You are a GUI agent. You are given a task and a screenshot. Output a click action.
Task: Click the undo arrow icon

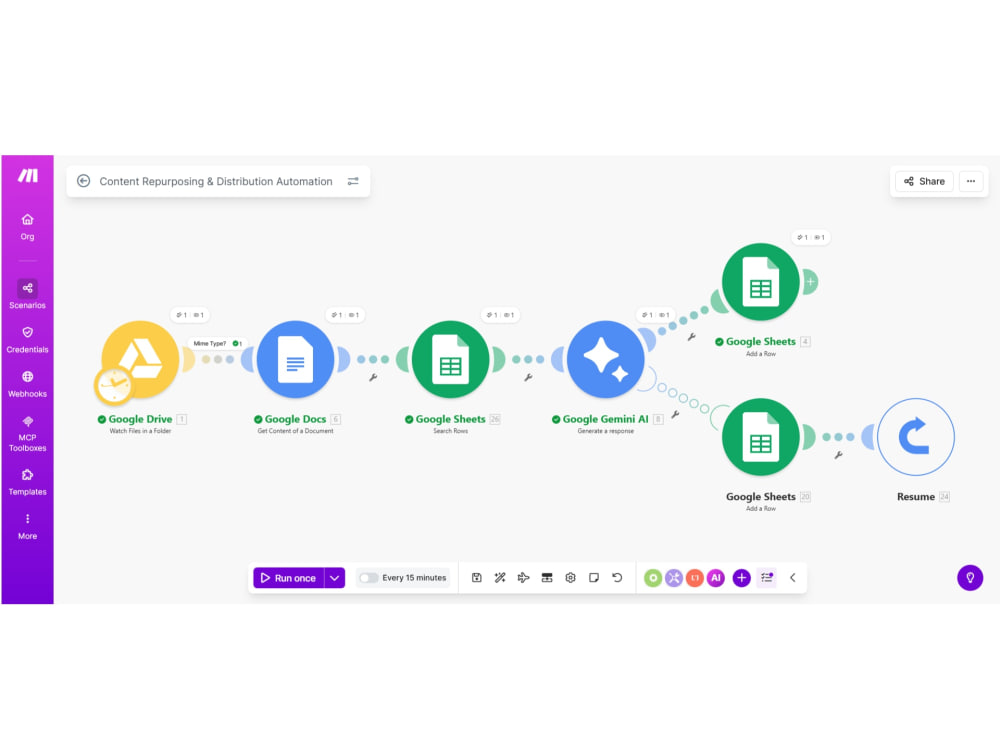point(617,578)
